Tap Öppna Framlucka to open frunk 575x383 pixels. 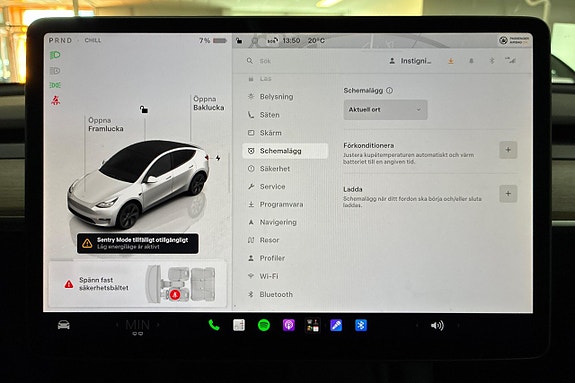pyautogui.click(x=106, y=124)
